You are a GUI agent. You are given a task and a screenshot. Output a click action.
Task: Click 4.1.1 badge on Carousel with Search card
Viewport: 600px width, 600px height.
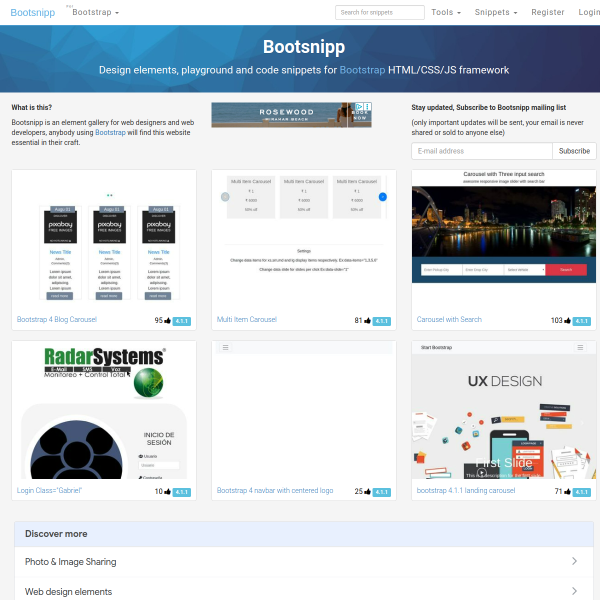582,321
